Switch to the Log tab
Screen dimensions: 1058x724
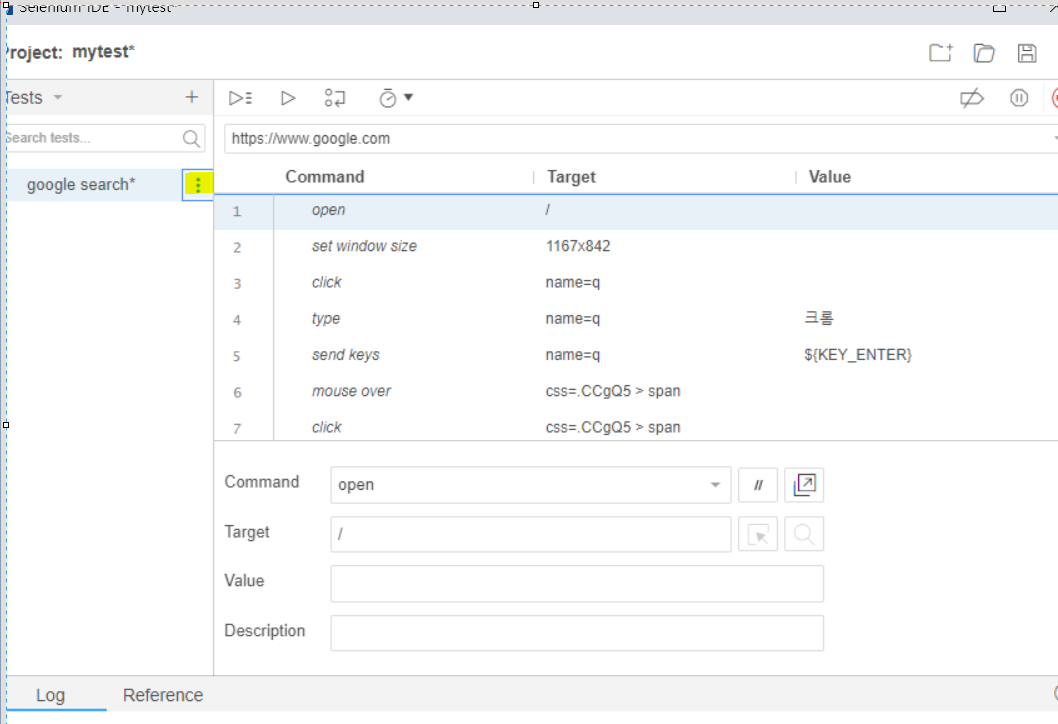coord(51,695)
